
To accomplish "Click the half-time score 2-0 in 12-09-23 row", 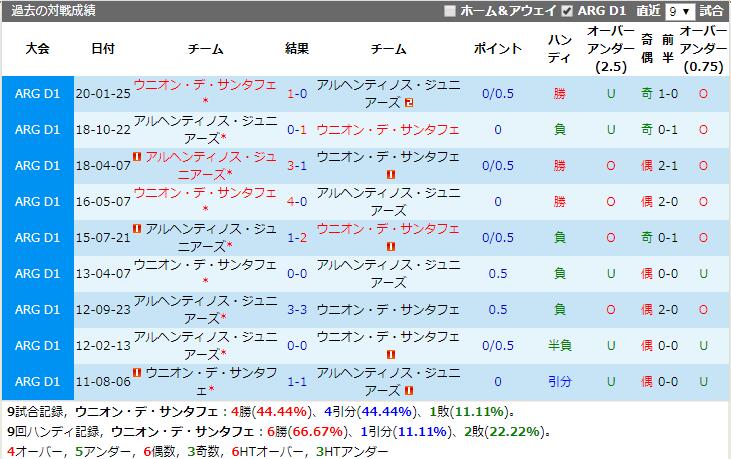I will [x=668, y=309].
